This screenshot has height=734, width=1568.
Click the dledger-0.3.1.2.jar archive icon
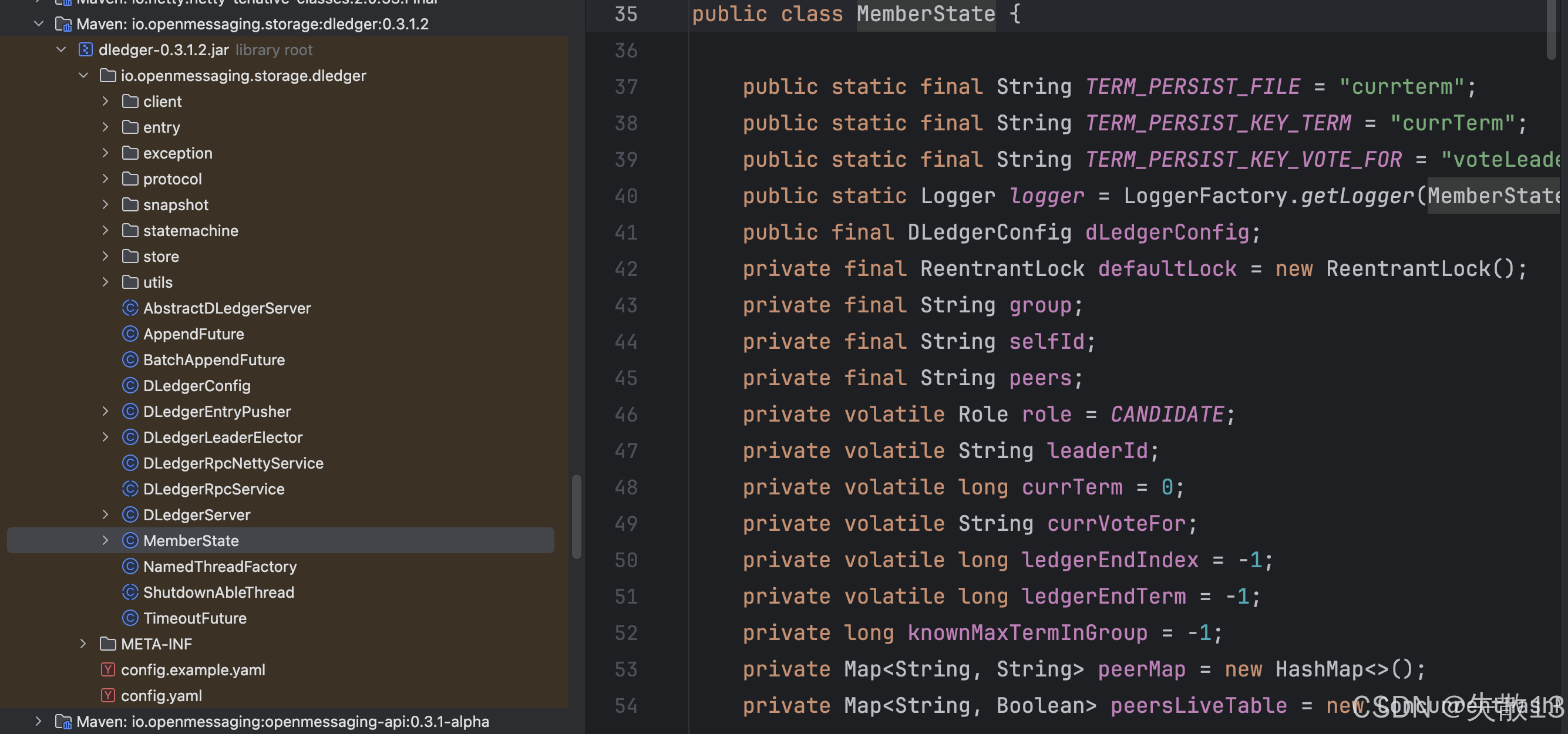pos(86,50)
